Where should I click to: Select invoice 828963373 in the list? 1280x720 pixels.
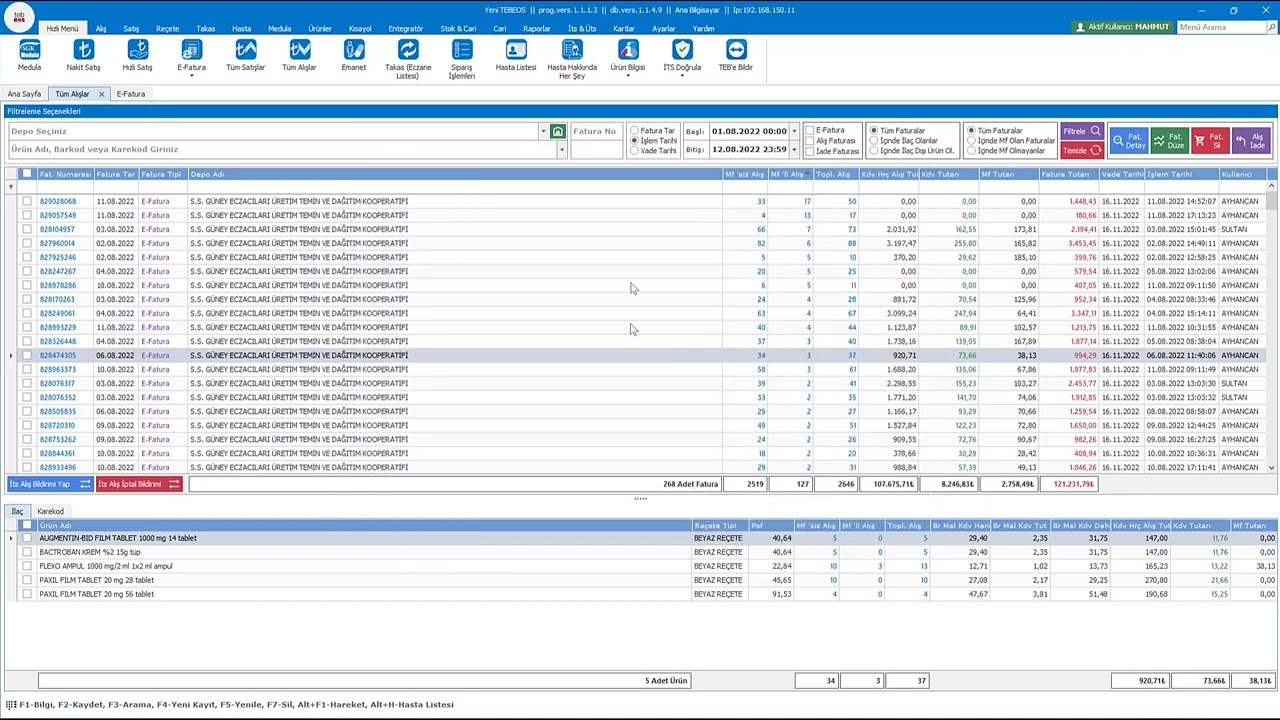click(57, 369)
